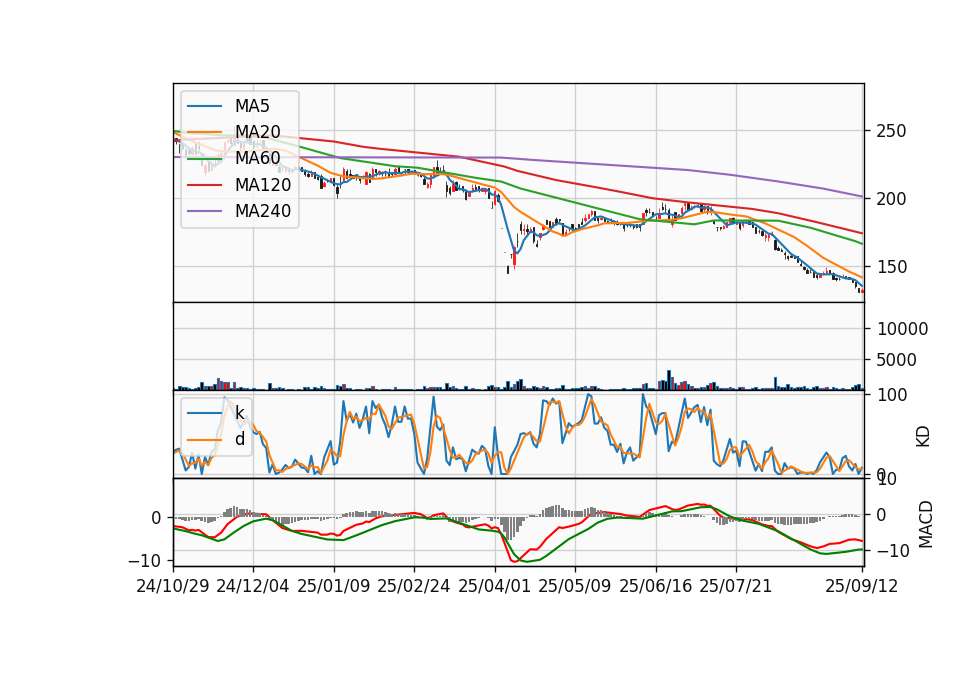This screenshot has height=690, width=960.
Task: Click the 24/12/04 date axis label
Action: [x=253, y=586]
